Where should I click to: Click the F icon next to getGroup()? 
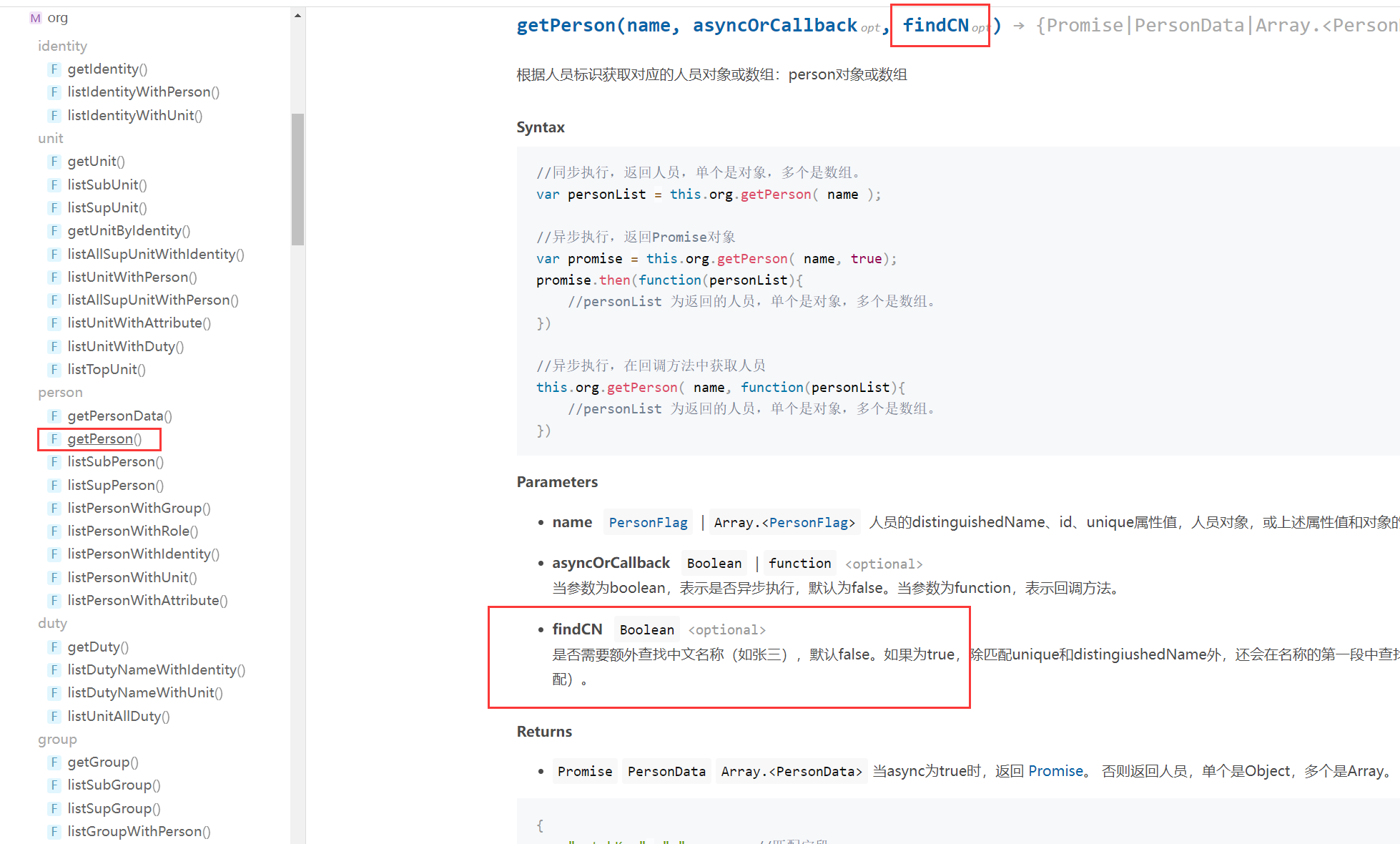pyautogui.click(x=54, y=762)
